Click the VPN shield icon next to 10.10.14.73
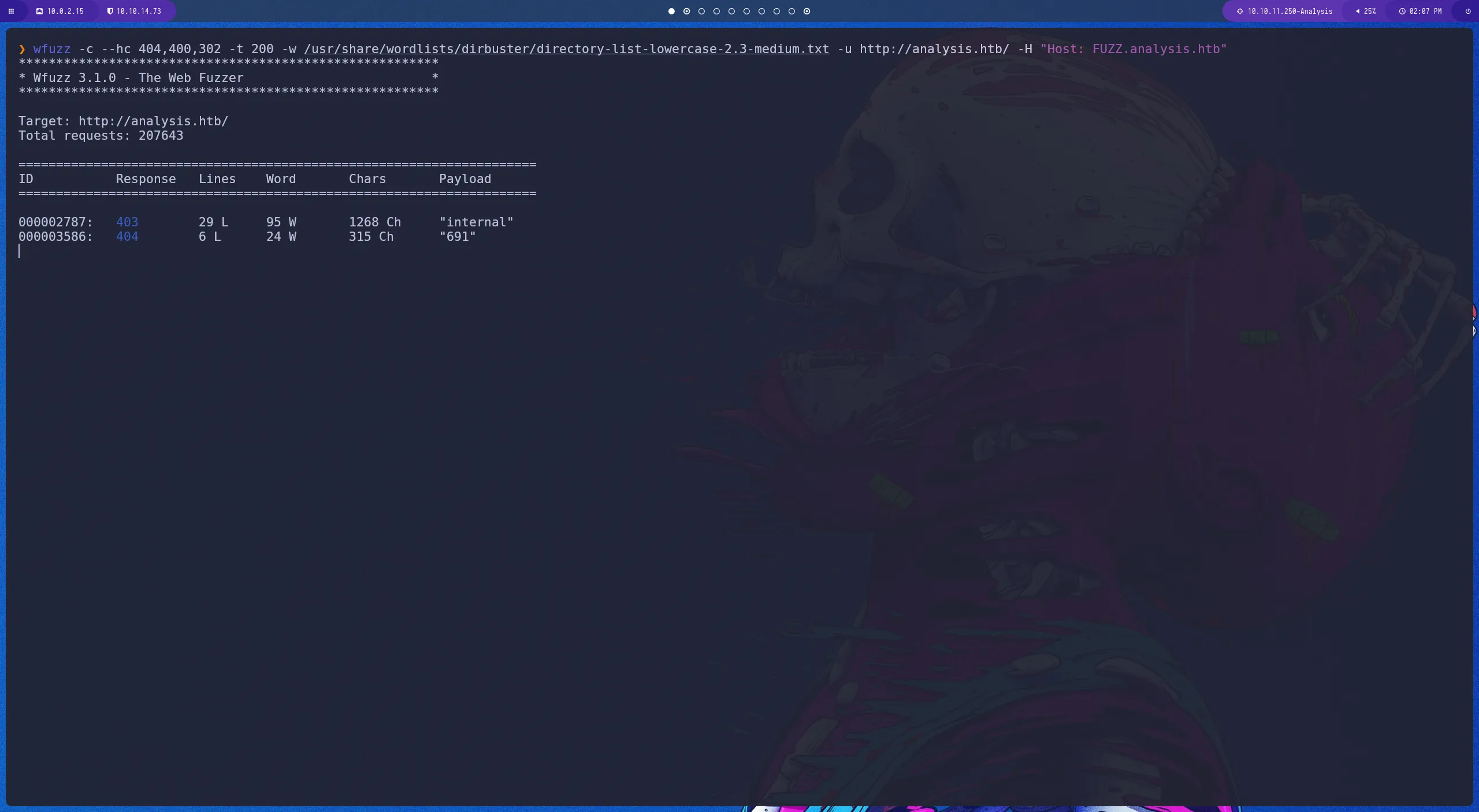This screenshot has height=812, width=1479. (110, 11)
